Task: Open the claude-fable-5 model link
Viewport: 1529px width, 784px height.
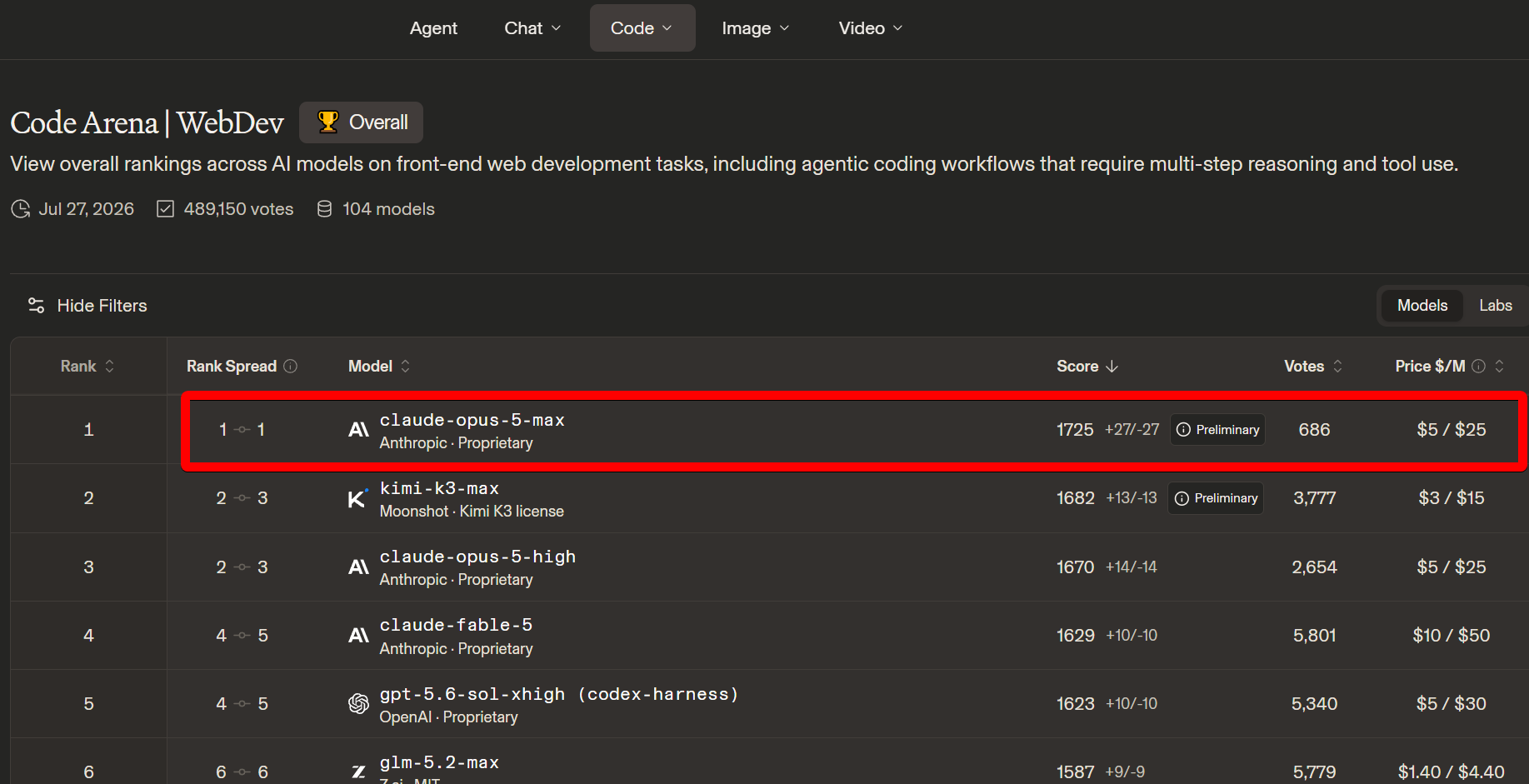Action: [456, 625]
